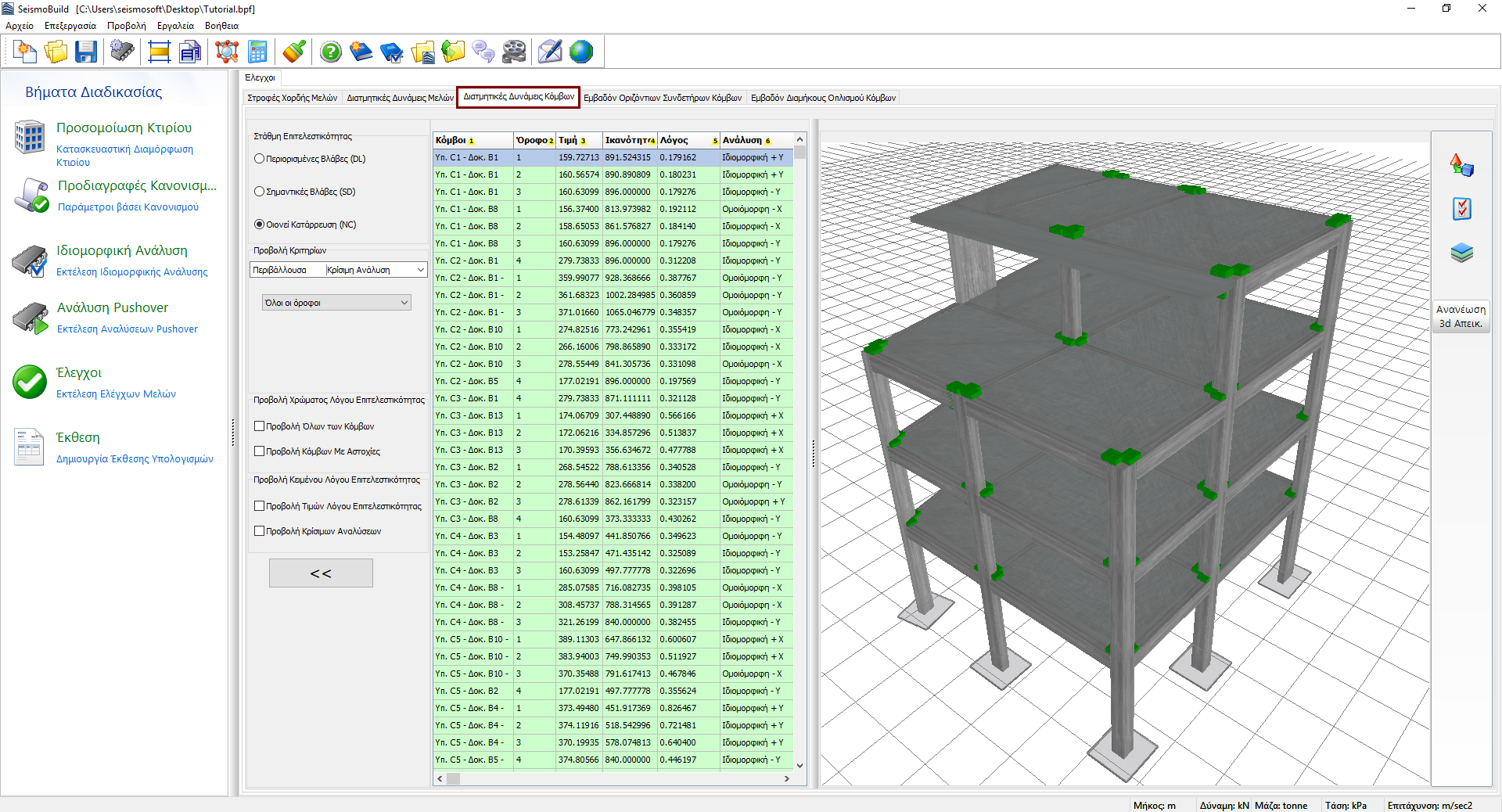
Task: Click the table's horizontal scrollbar thumb
Action: pyautogui.click(x=453, y=778)
